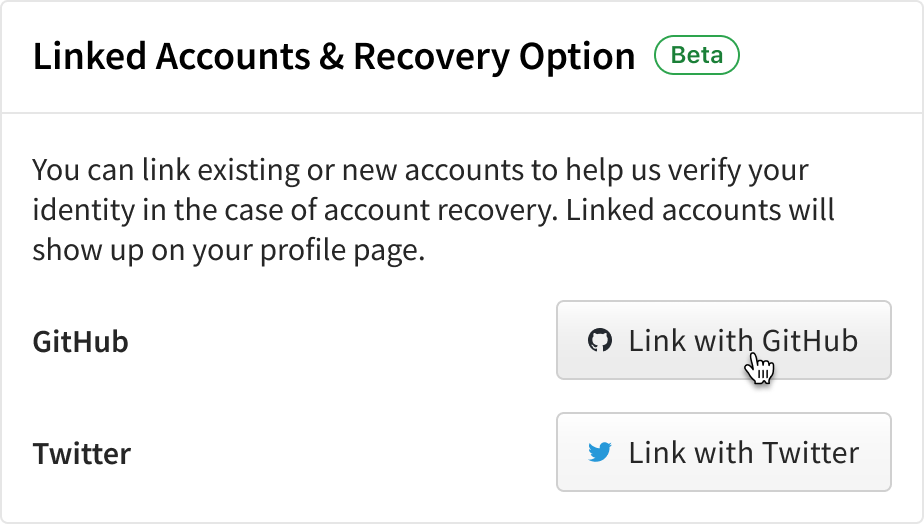The image size is (924, 524).
Task: Click the Twitter bird icon
Action: tap(600, 453)
